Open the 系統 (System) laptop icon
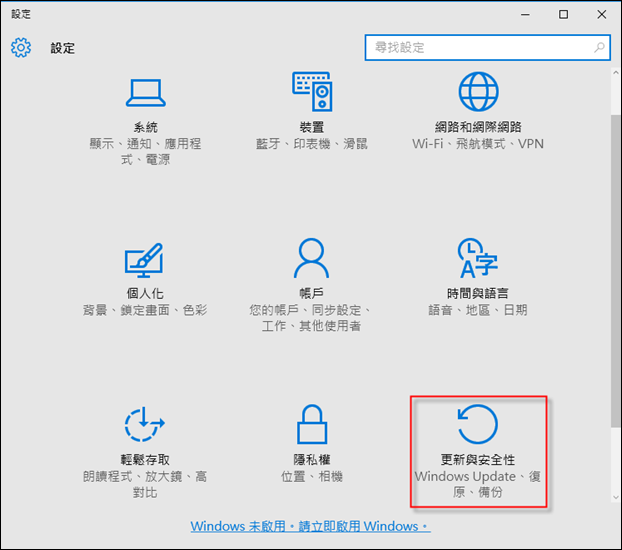The image size is (622, 550). pos(146,93)
